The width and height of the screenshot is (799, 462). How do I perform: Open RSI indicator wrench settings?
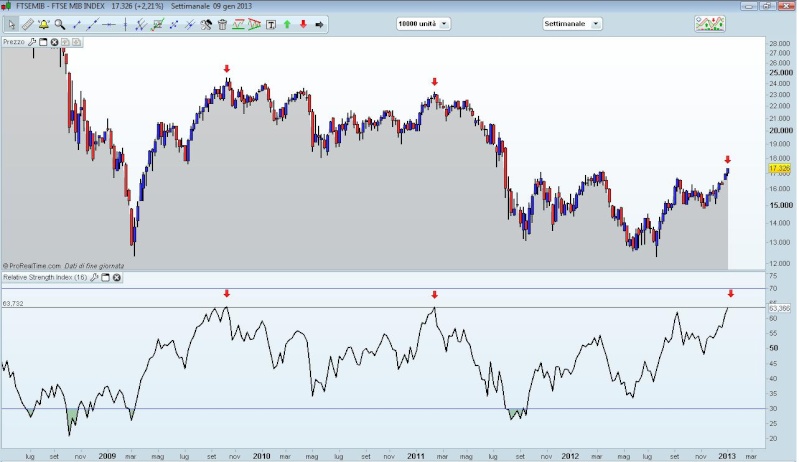(94, 278)
